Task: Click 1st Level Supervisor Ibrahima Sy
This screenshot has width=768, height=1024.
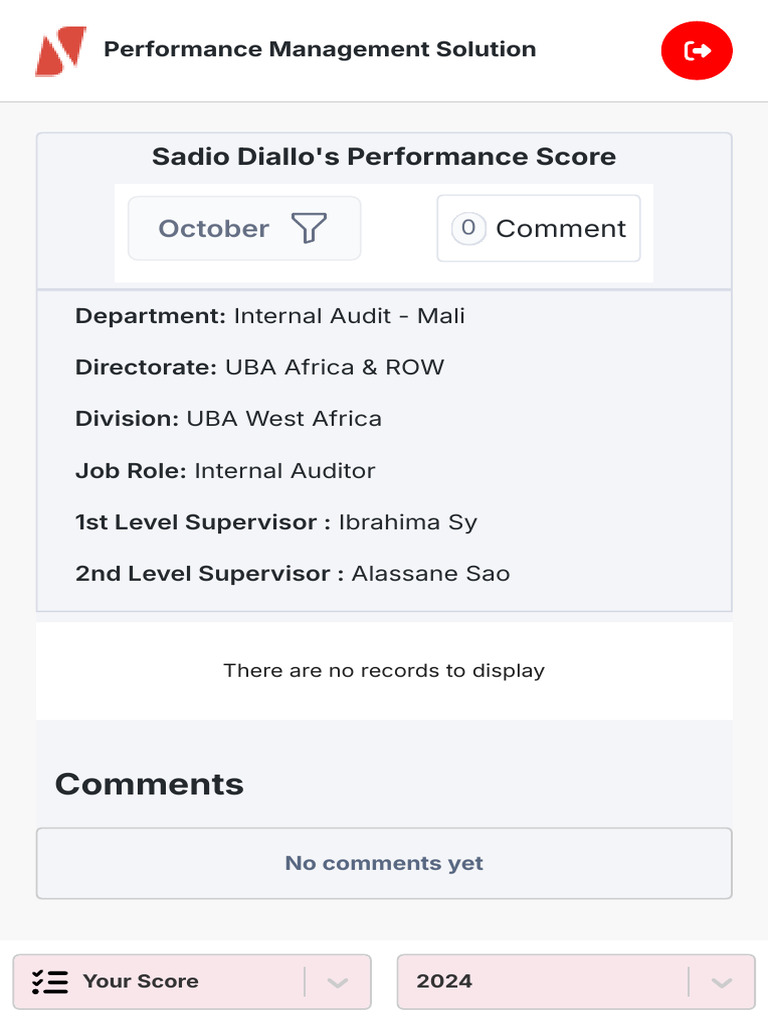Action: [276, 522]
